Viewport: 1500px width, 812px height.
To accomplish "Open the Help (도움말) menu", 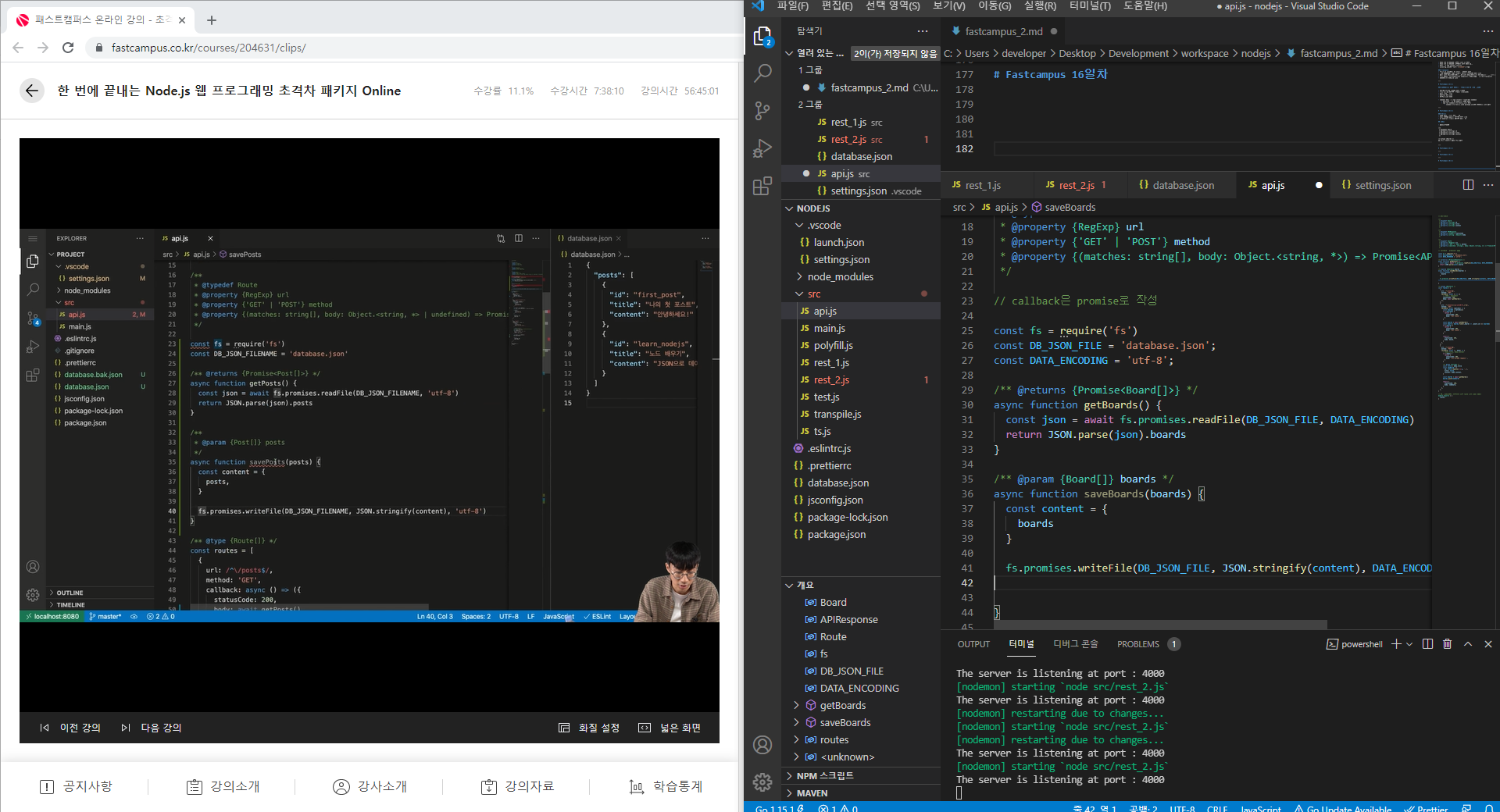I will click(x=1145, y=6).
